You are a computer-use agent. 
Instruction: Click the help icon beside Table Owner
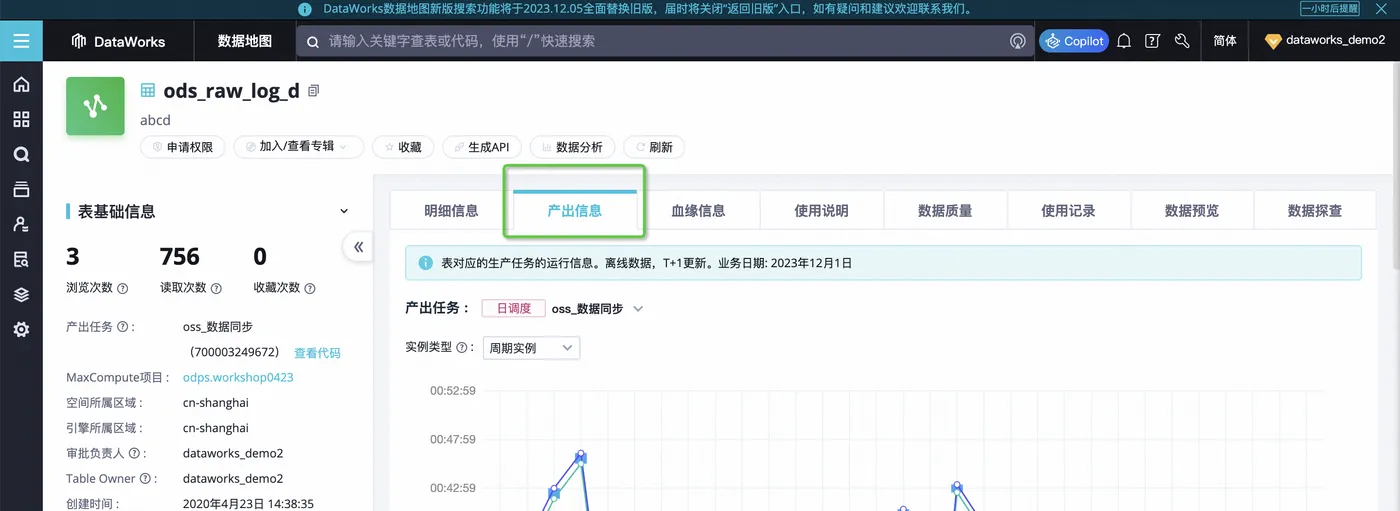pos(145,479)
